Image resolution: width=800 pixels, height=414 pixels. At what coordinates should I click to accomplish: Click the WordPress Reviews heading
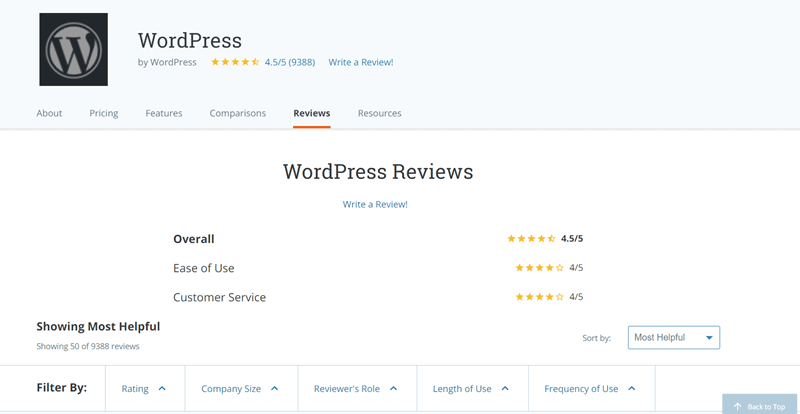pos(378,172)
